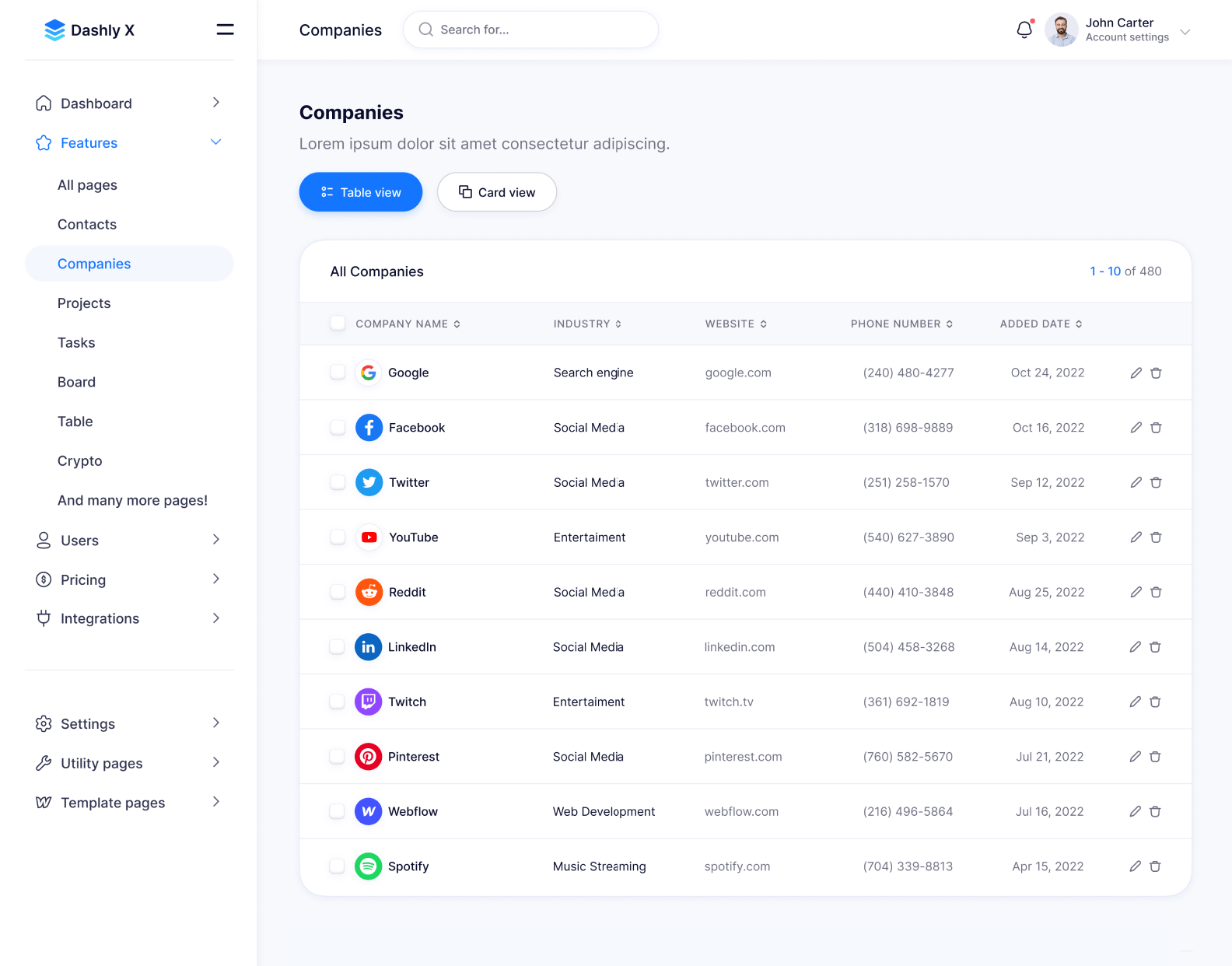Image resolution: width=1232 pixels, height=966 pixels.
Task: Click the webflow.com website cell
Action: pyautogui.click(x=741, y=811)
